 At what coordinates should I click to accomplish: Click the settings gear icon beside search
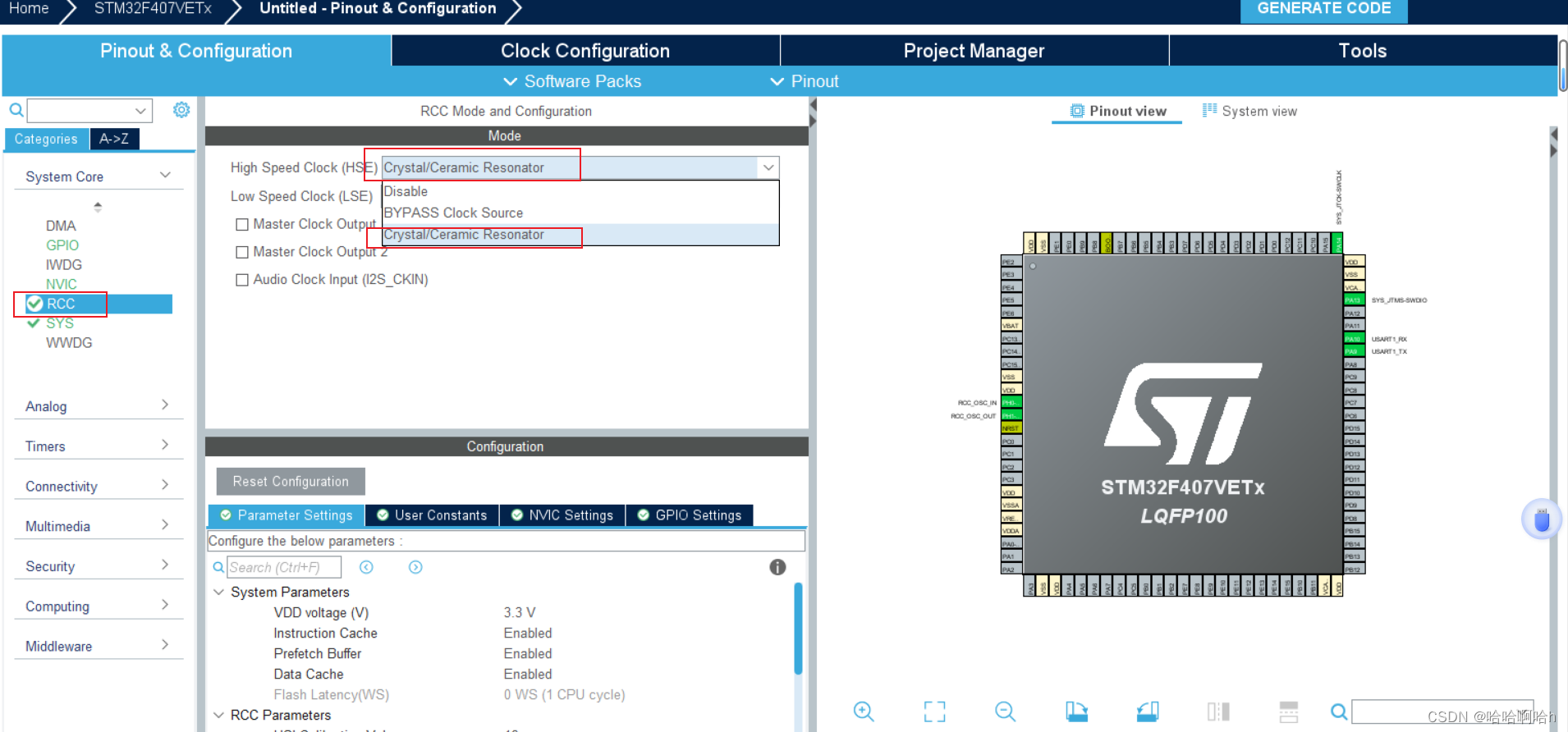(181, 110)
